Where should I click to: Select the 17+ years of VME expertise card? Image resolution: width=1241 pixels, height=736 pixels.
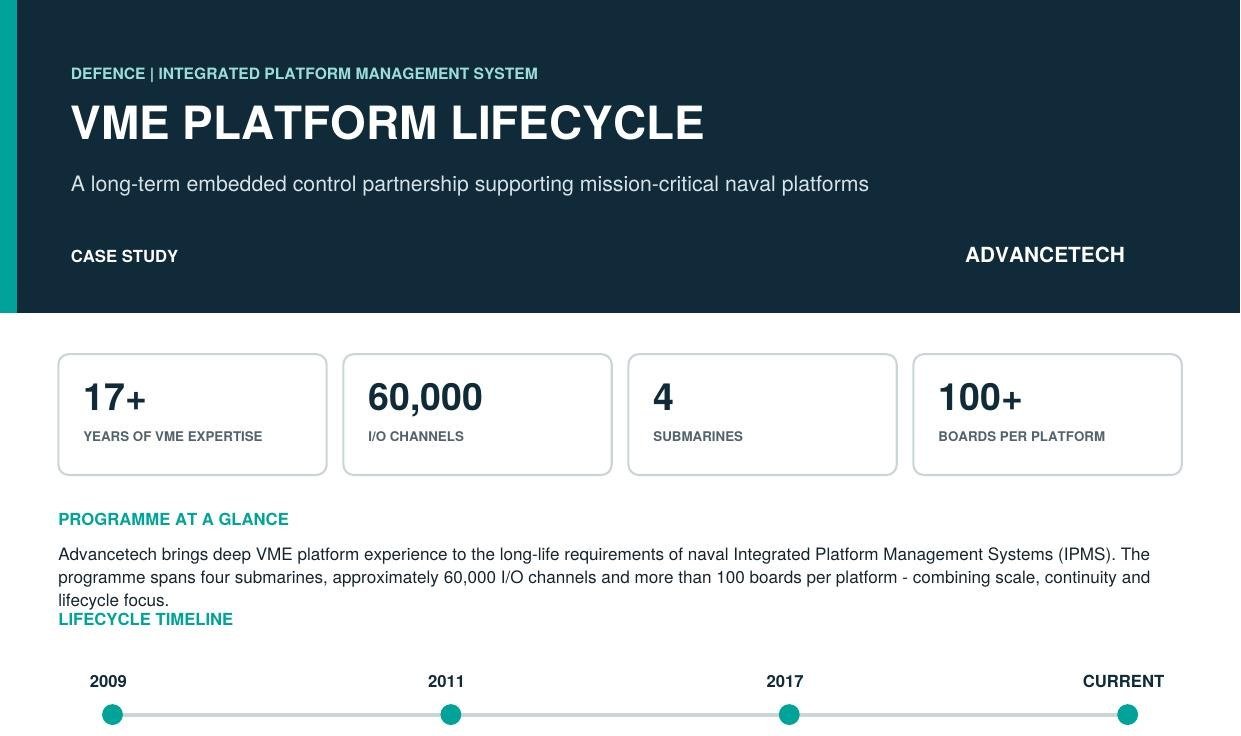[193, 414]
